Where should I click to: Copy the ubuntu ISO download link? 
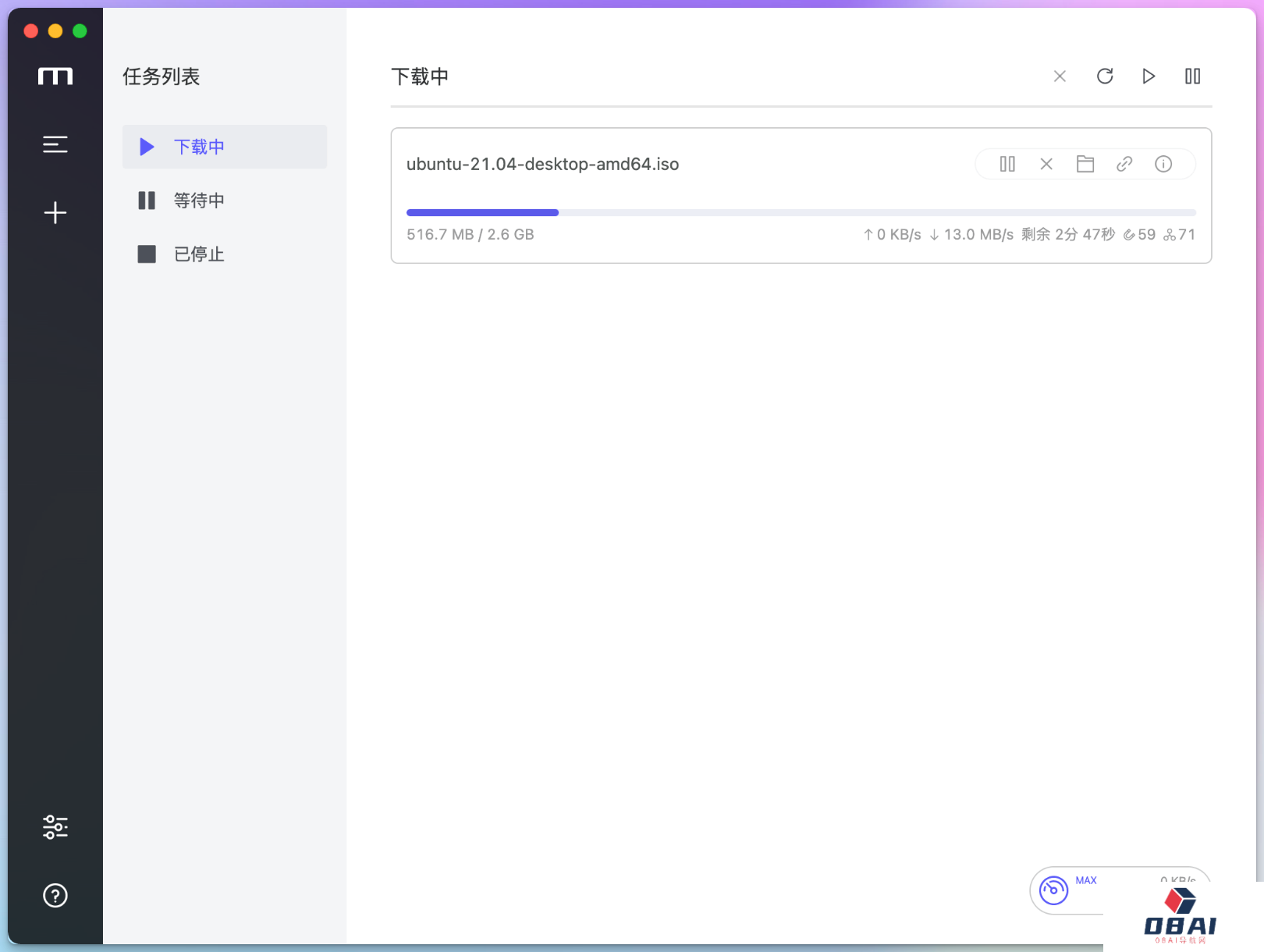coord(1124,164)
